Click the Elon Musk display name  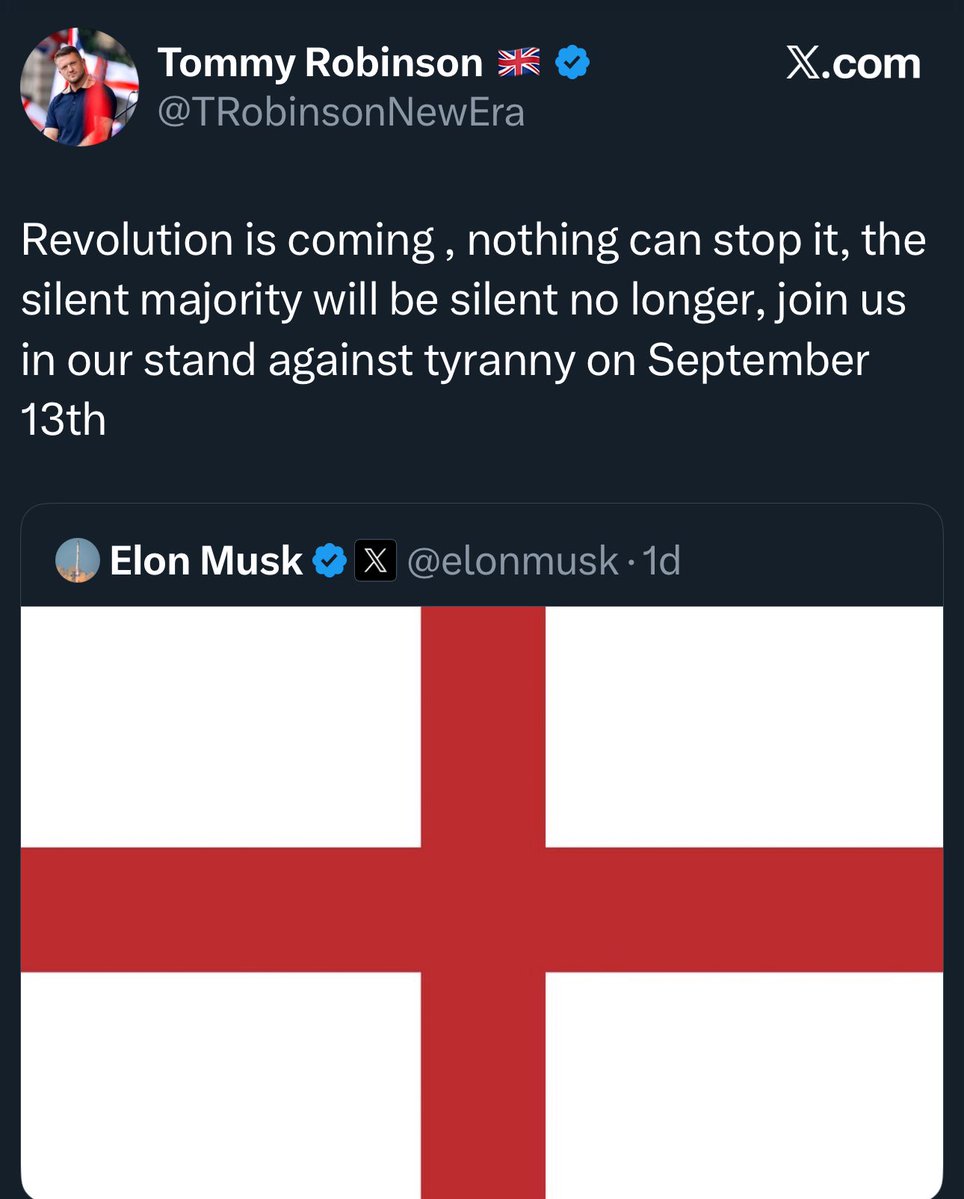coord(205,561)
